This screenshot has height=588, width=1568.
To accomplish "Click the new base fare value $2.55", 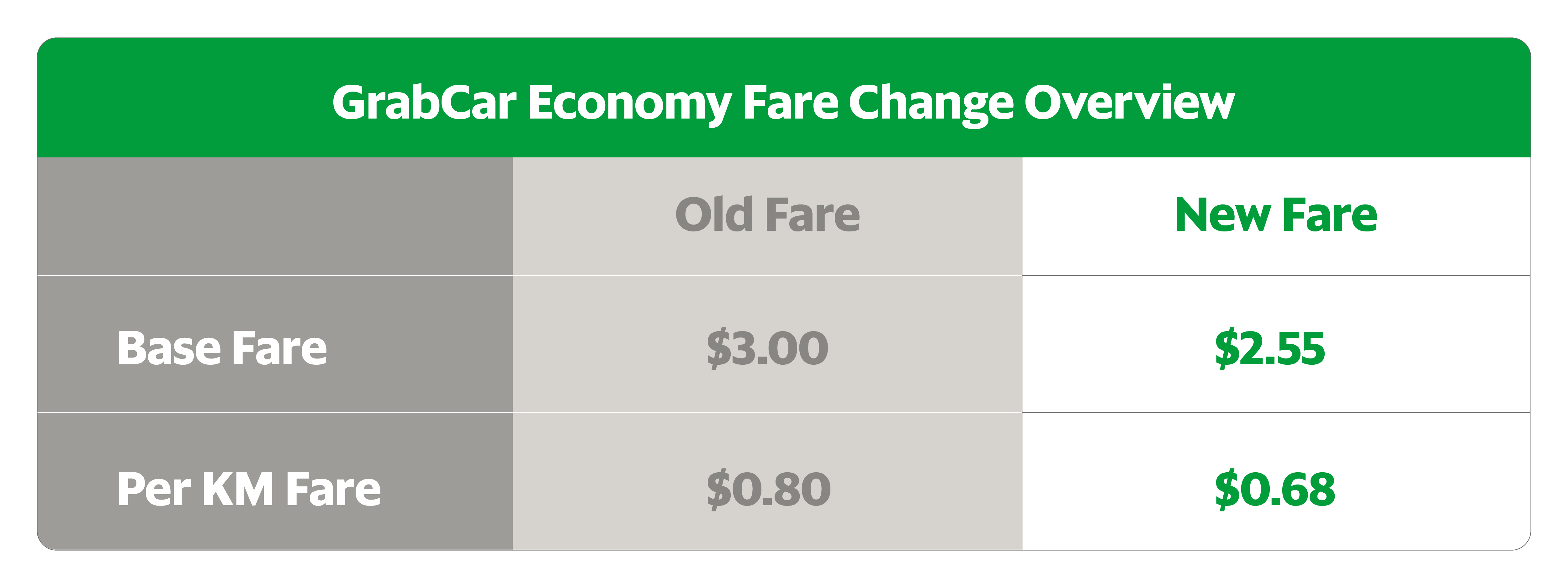I will click(x=1270, y=348).
